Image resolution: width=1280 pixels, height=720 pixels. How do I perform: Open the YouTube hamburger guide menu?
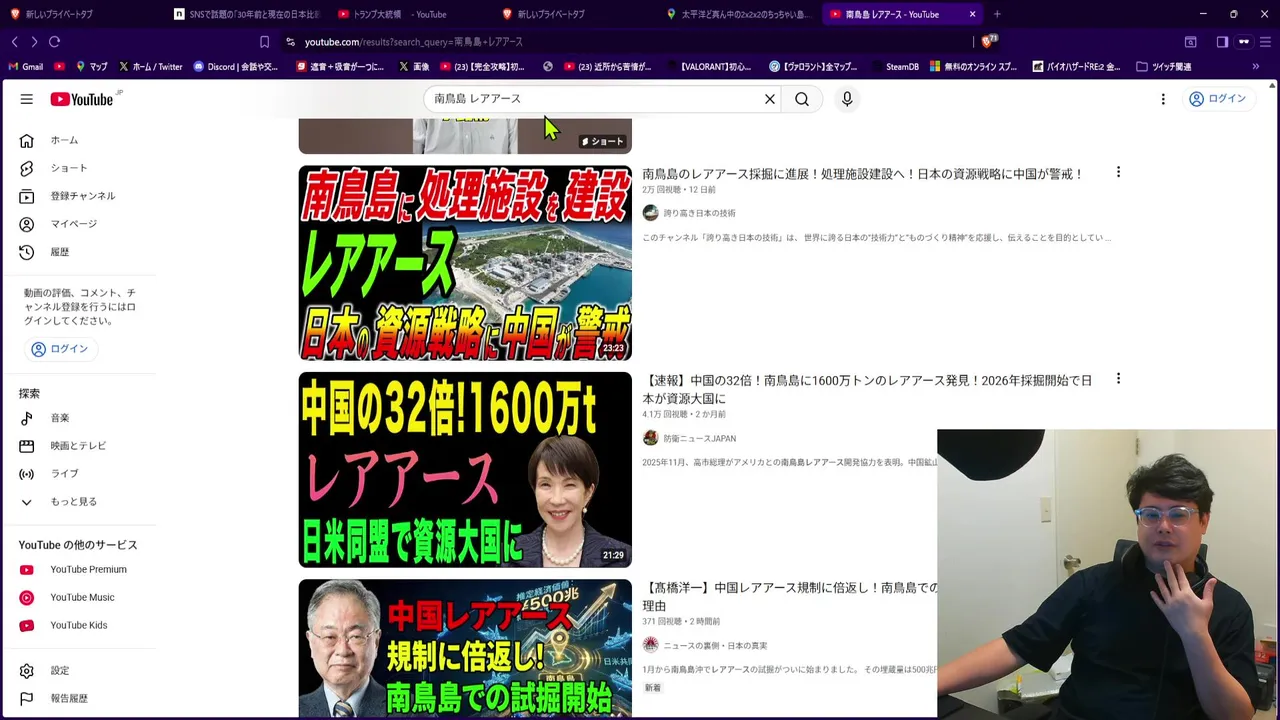pyautogui.click(x=27, y=99)
